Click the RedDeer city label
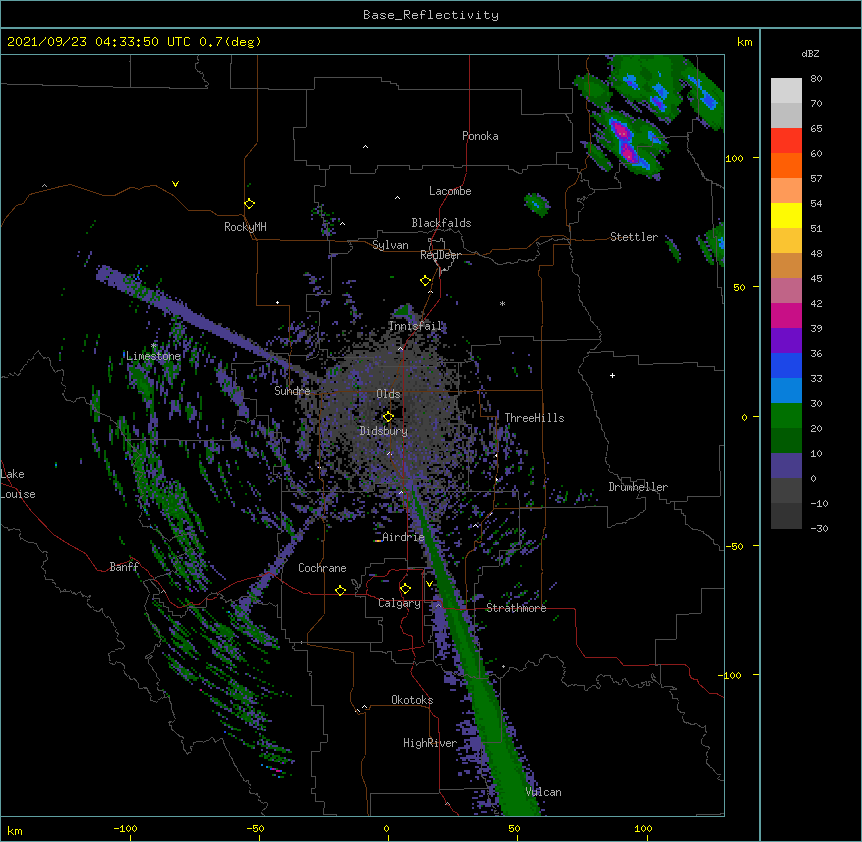The height and width of the screenshot is (842, 862). (x=440, y=255)
